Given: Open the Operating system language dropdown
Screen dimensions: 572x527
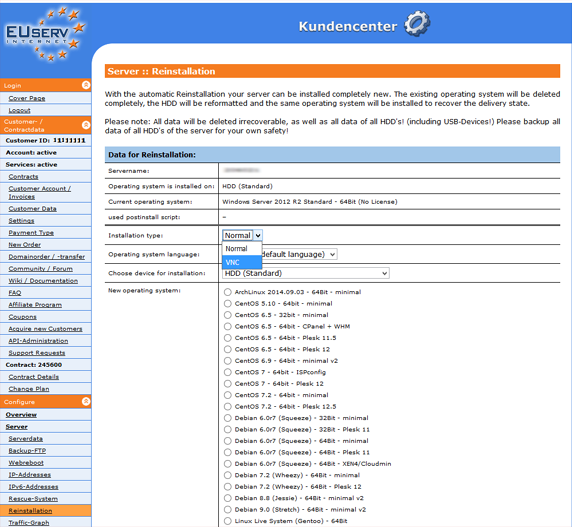Looking at the screenshot, I should [x=299, y=254].
